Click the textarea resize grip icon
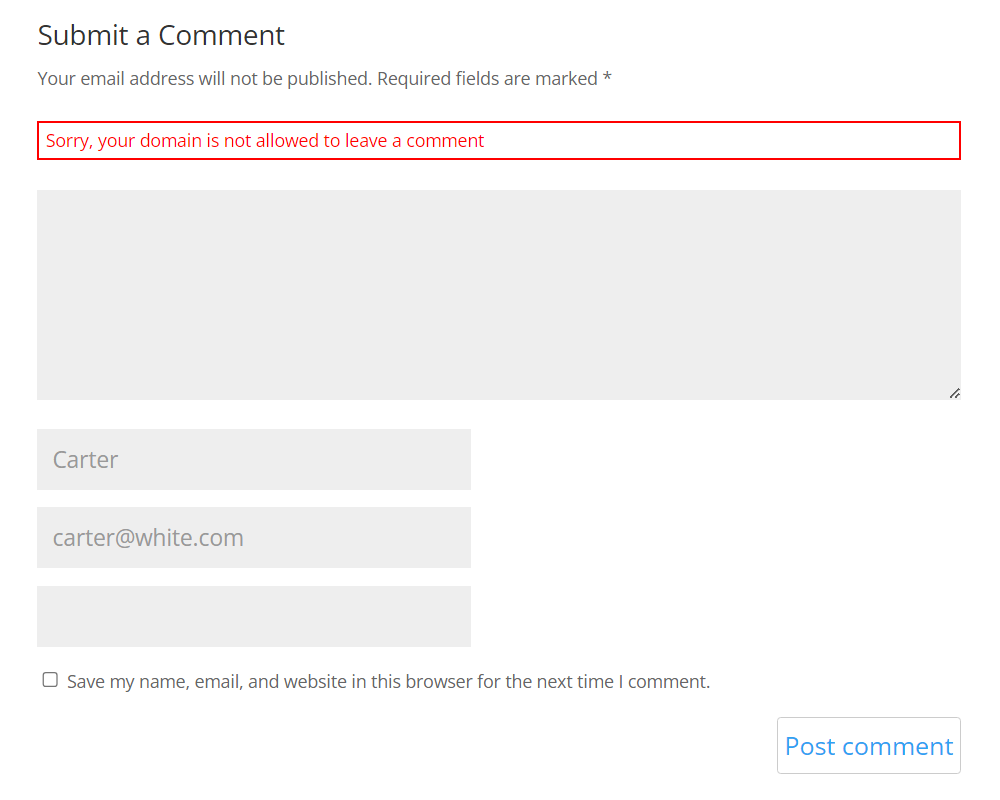The image size is (1000, 800). tap(954, 393)
